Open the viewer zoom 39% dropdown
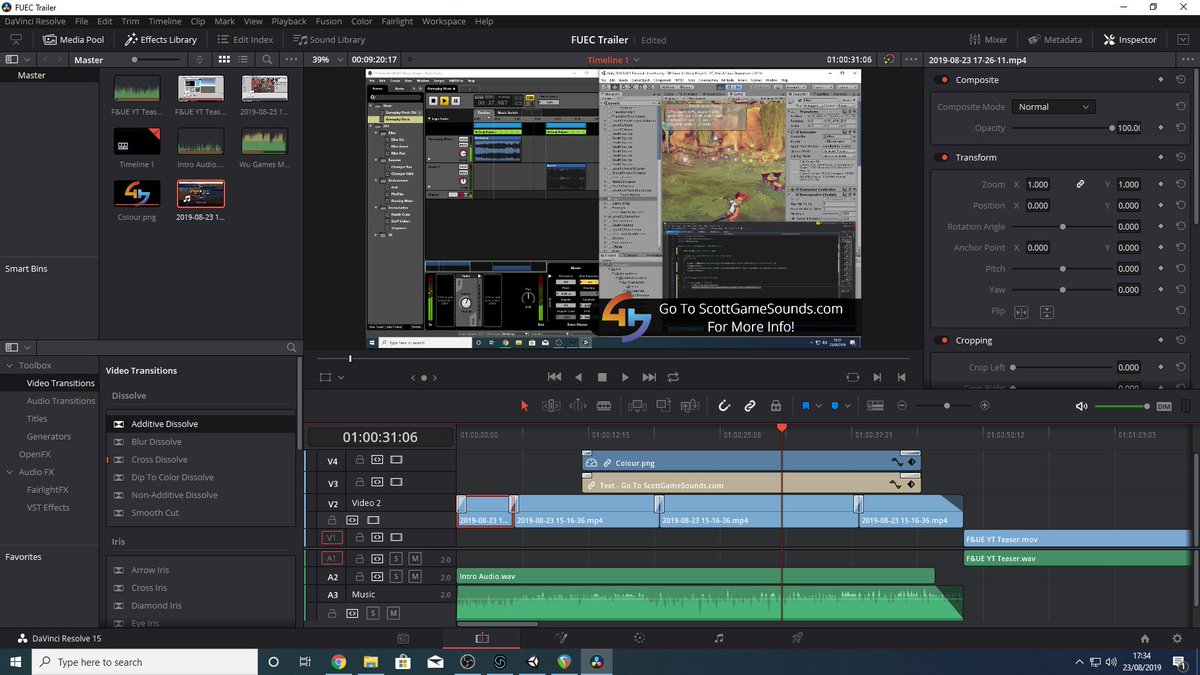The image size is (1200, 675). [326, 59]
